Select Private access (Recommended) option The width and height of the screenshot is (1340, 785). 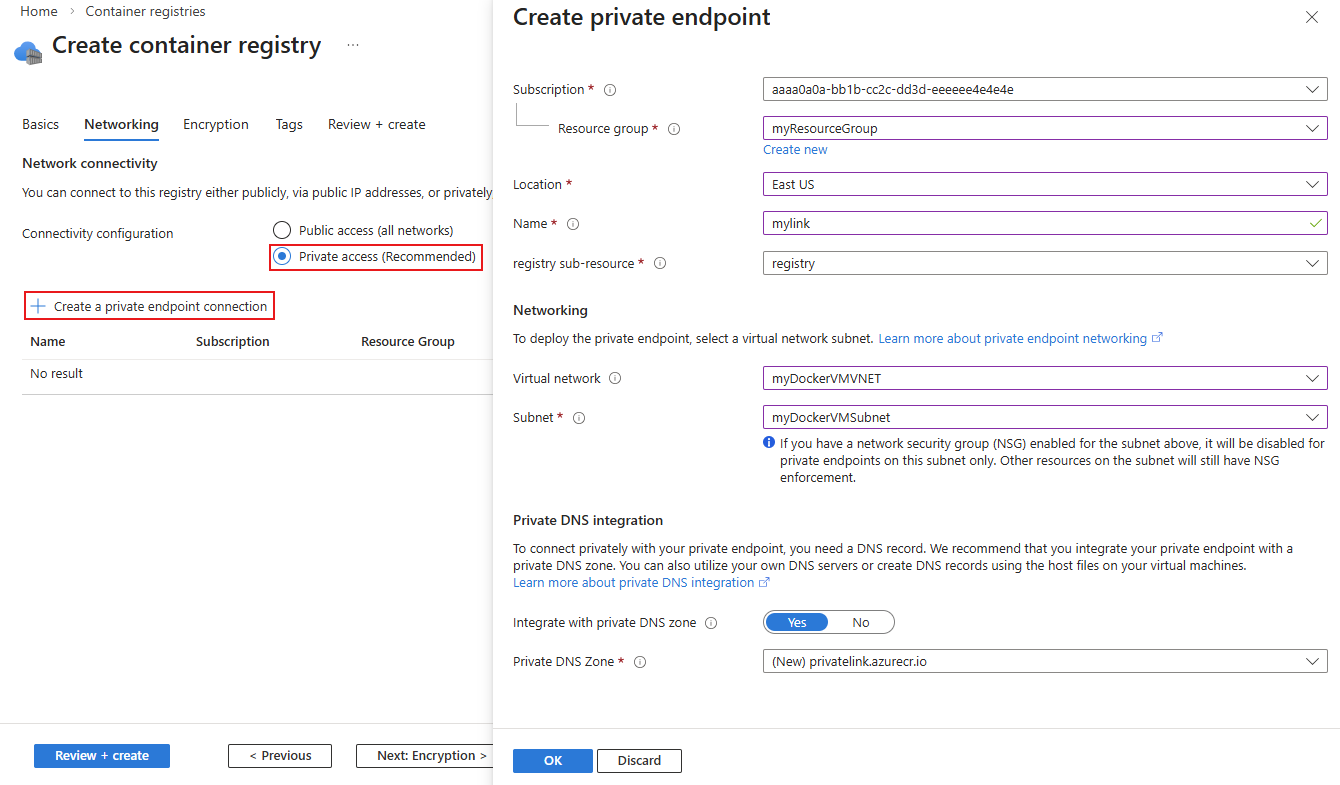[282, 257]
